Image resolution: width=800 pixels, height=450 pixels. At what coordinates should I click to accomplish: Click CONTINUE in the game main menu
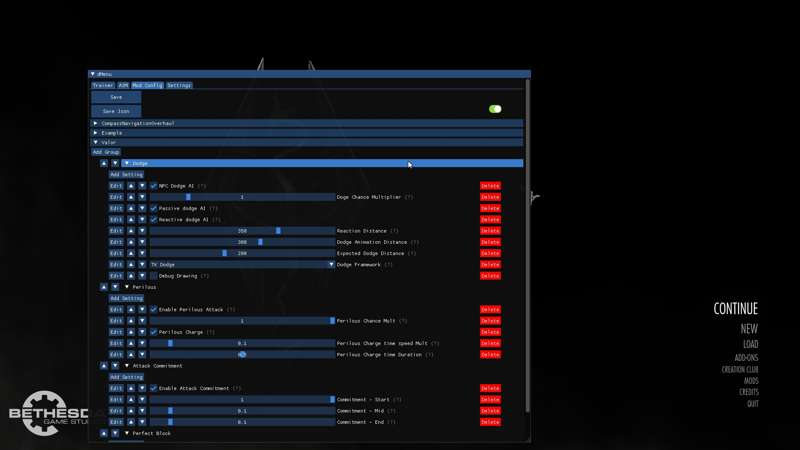click(x=735, y=309)
